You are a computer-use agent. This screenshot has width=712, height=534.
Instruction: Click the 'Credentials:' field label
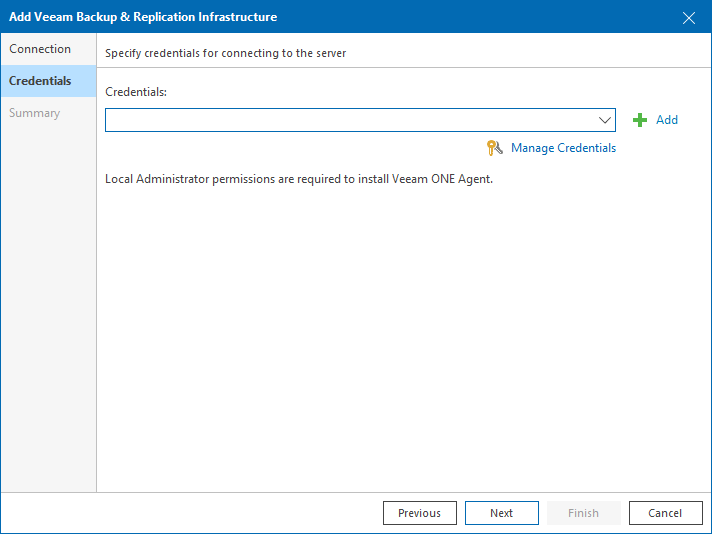136,92
